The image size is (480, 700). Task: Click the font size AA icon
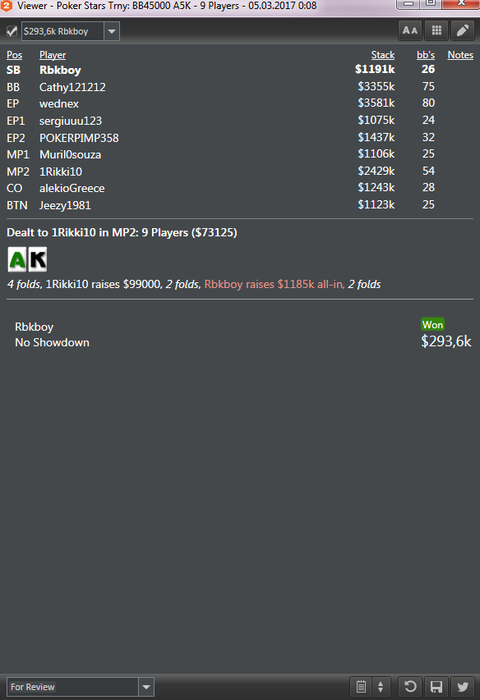tap(409, 31)
